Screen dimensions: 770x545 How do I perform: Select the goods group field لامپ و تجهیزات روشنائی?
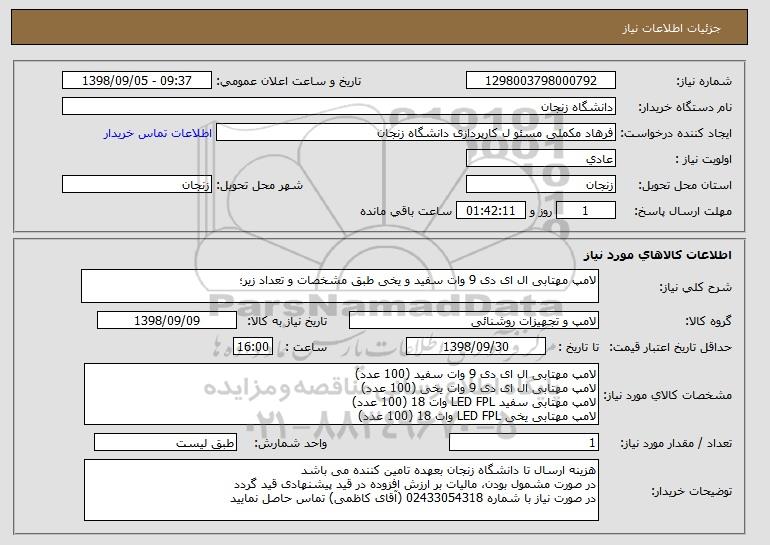(x=474, y=321)
